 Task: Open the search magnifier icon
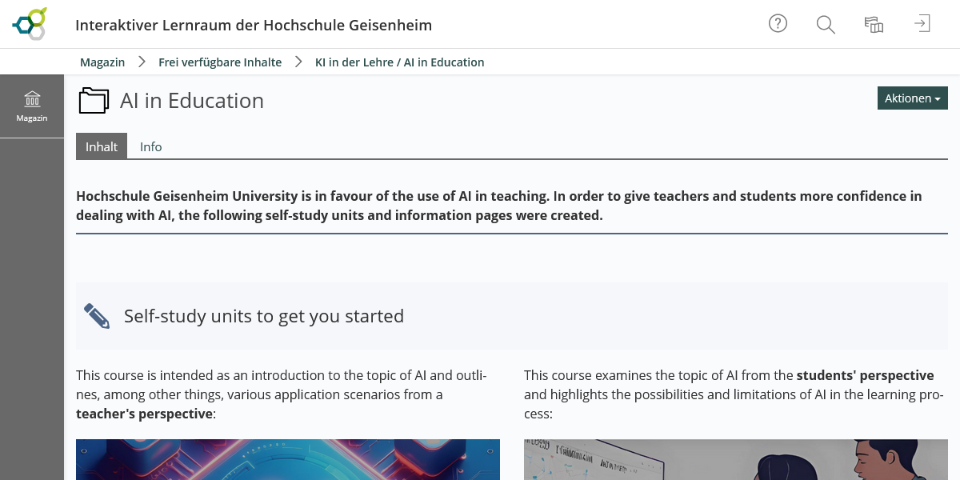[x=825, y=24]
